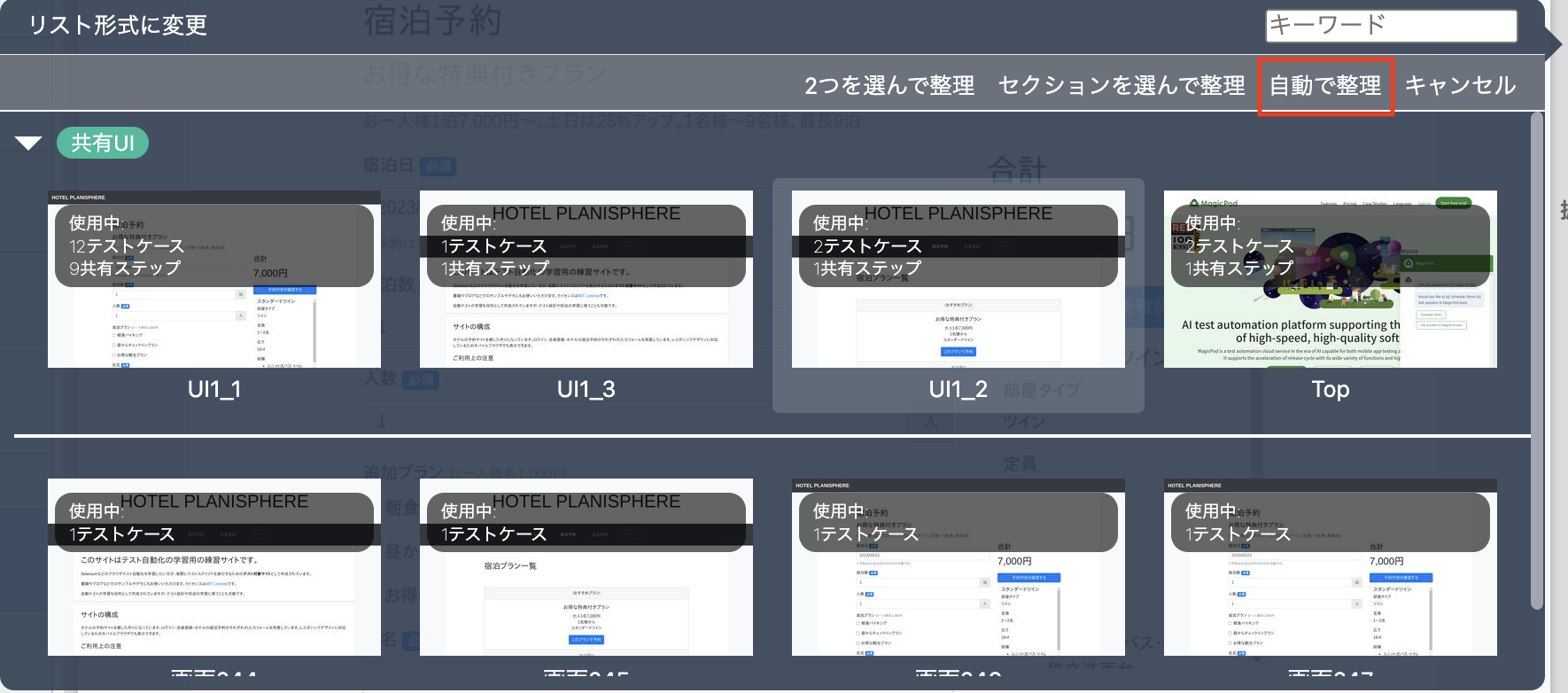Open the UI1_1 thumbnail
Screen dimensions: 1568x693
pyautogui.click(x=214, y=279)
